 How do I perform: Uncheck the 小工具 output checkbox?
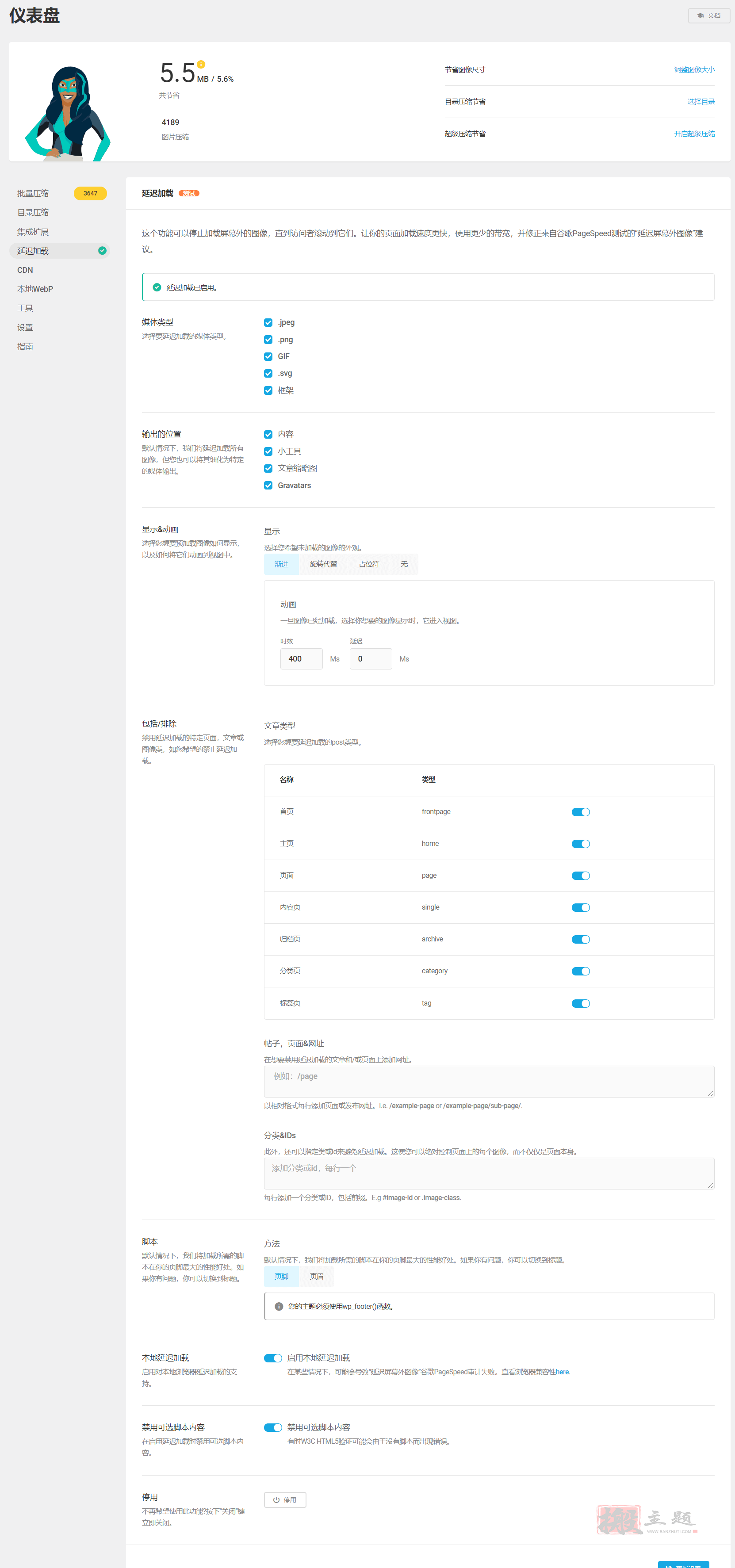point(268,451)
